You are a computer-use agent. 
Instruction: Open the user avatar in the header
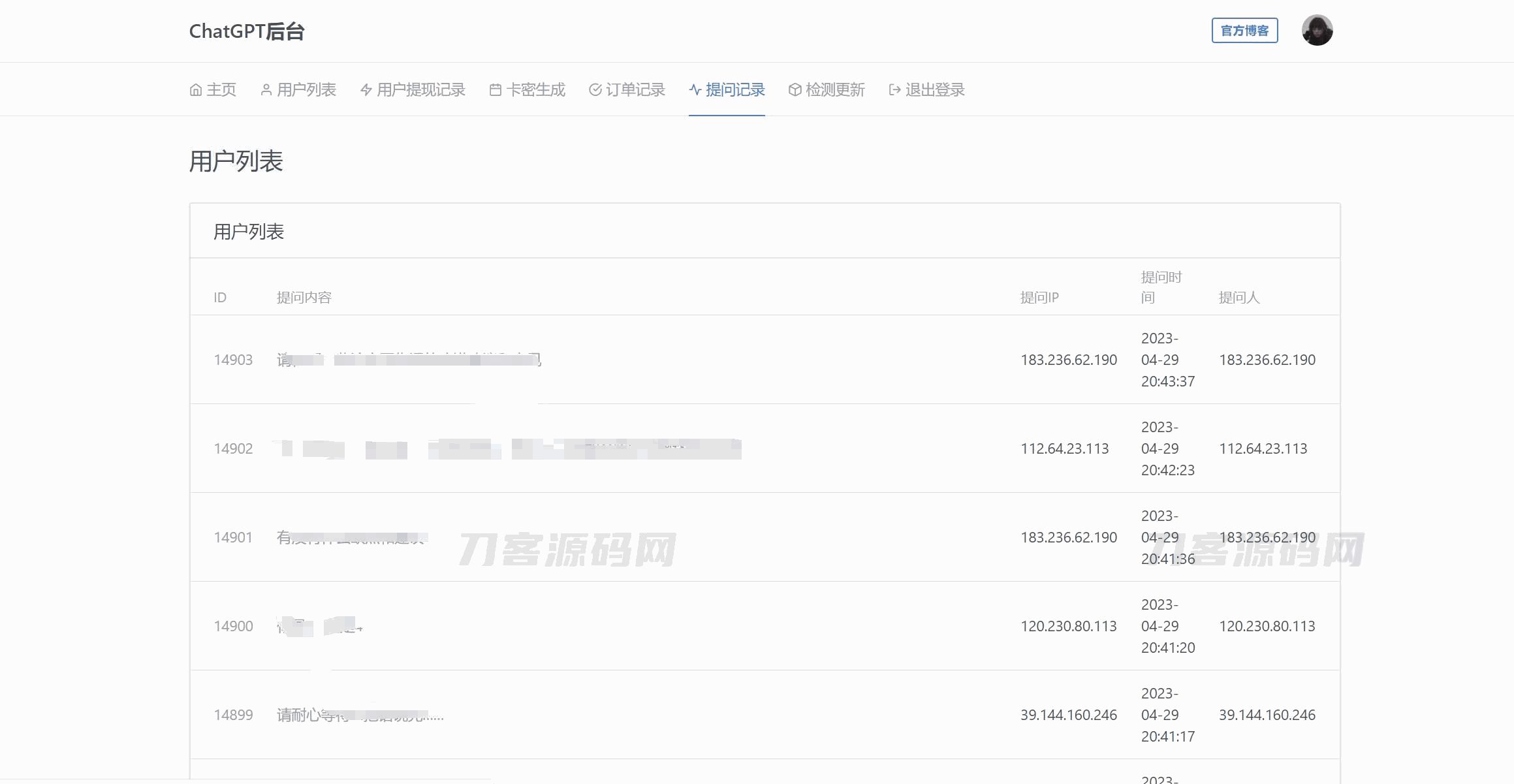coord(1317,31)
